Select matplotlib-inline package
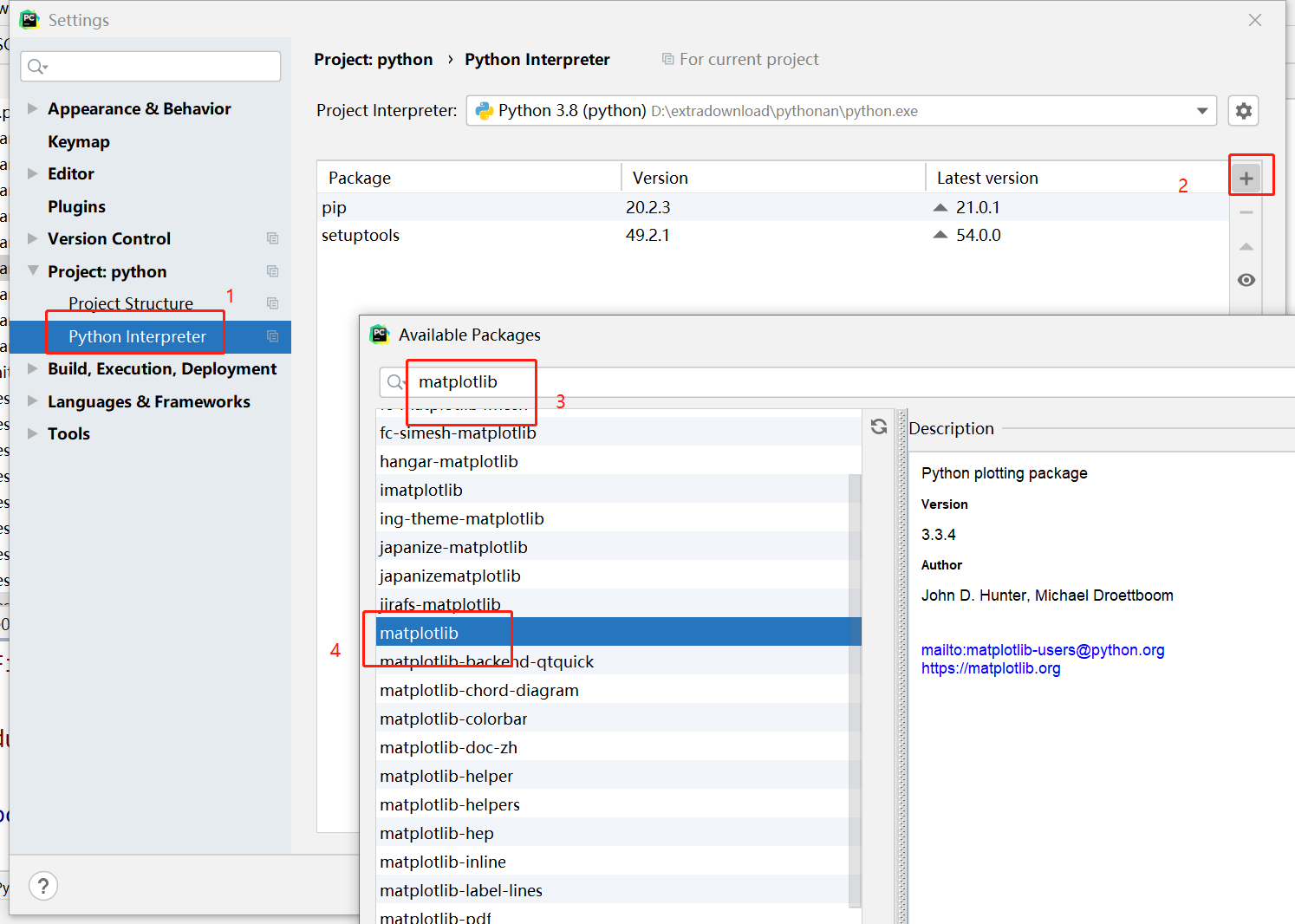This screenshot has width=1295, height=924. click(612, 862)
